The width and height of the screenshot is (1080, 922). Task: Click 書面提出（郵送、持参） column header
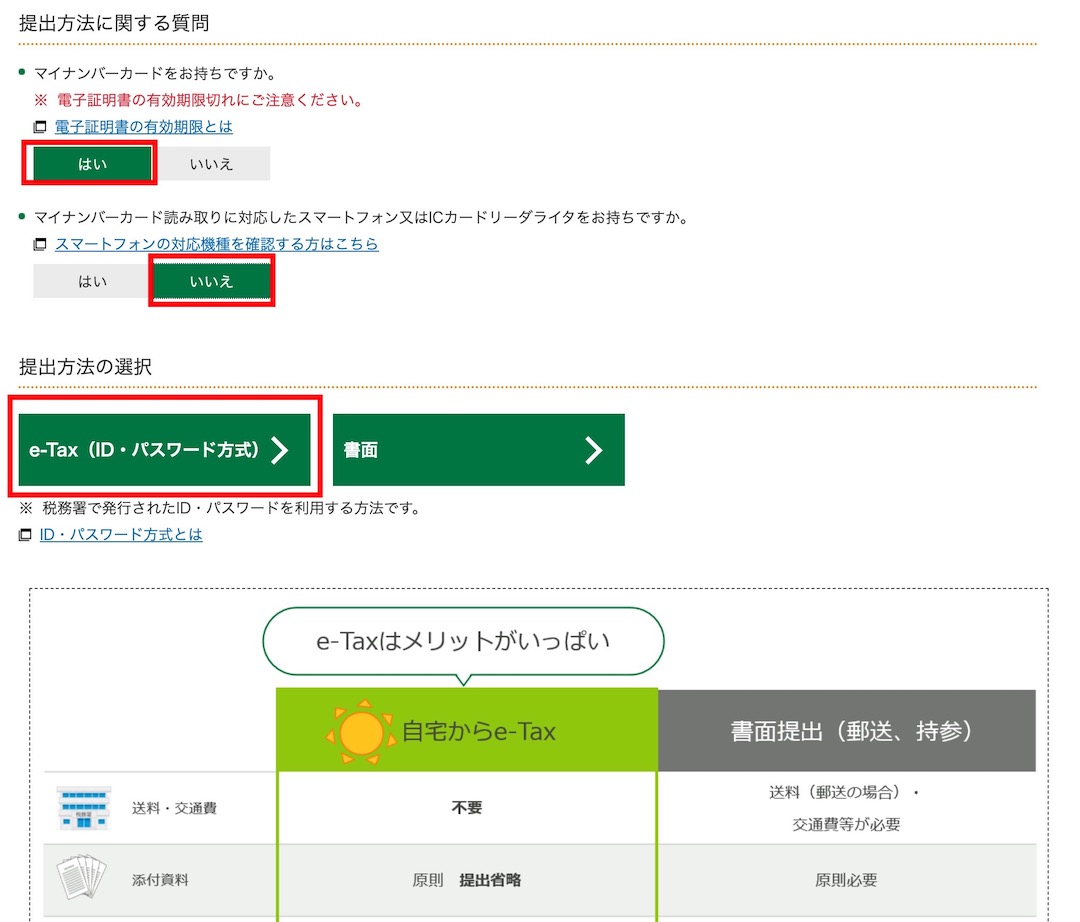point(847,731)
